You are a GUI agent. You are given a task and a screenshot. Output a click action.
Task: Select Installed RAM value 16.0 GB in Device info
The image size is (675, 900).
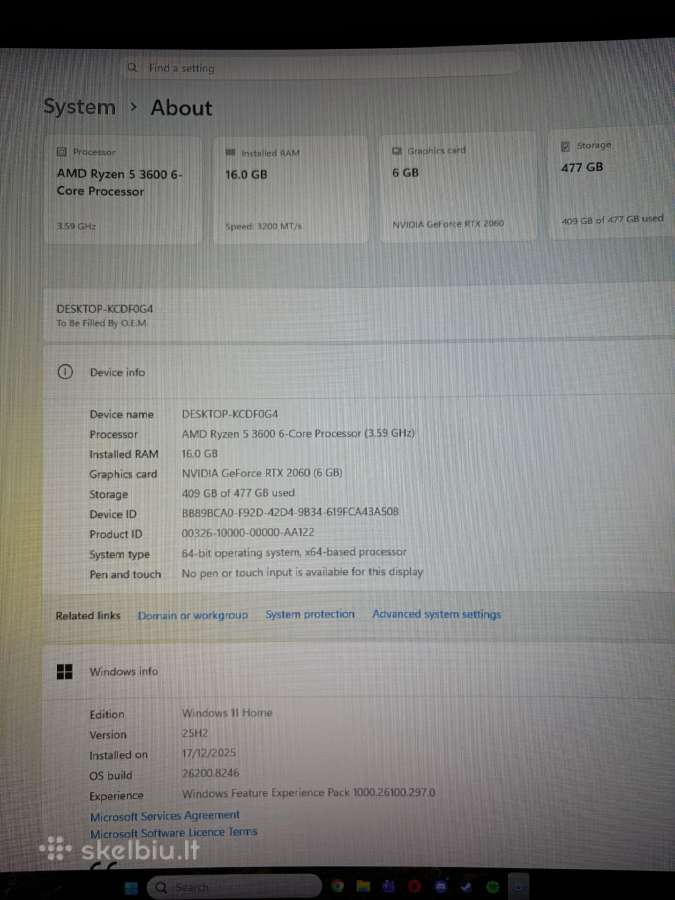(x=200, y=453)
